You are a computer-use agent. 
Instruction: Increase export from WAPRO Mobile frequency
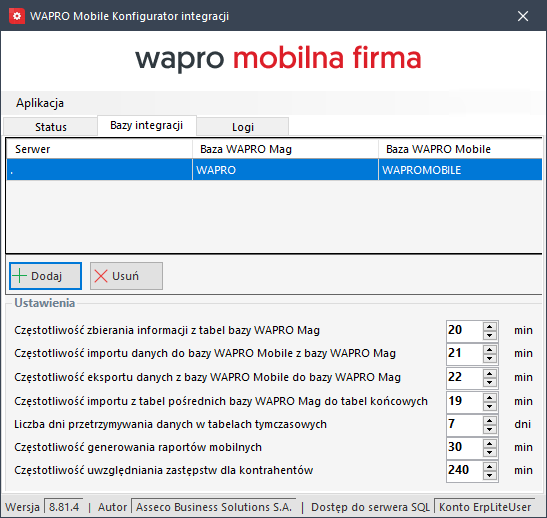tap(490, 374)
